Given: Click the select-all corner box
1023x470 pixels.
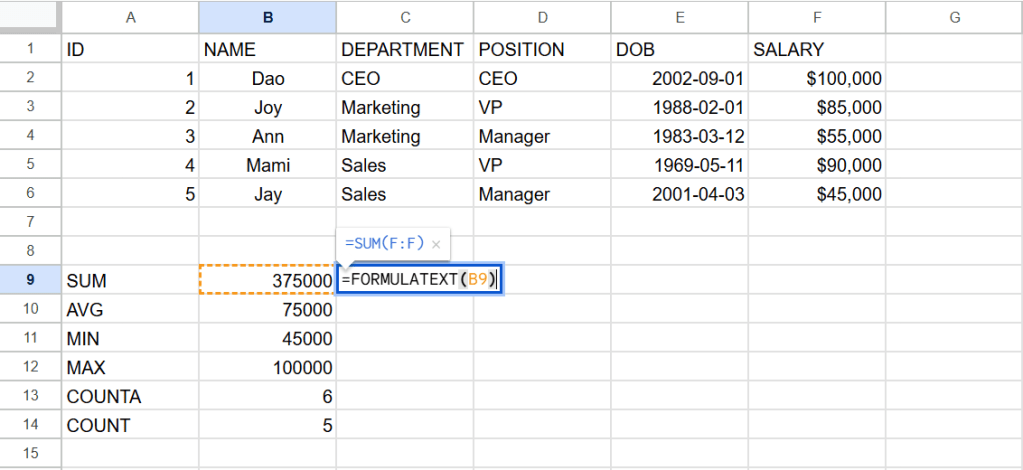Looking at the screenshot, I should pos(30,16).
